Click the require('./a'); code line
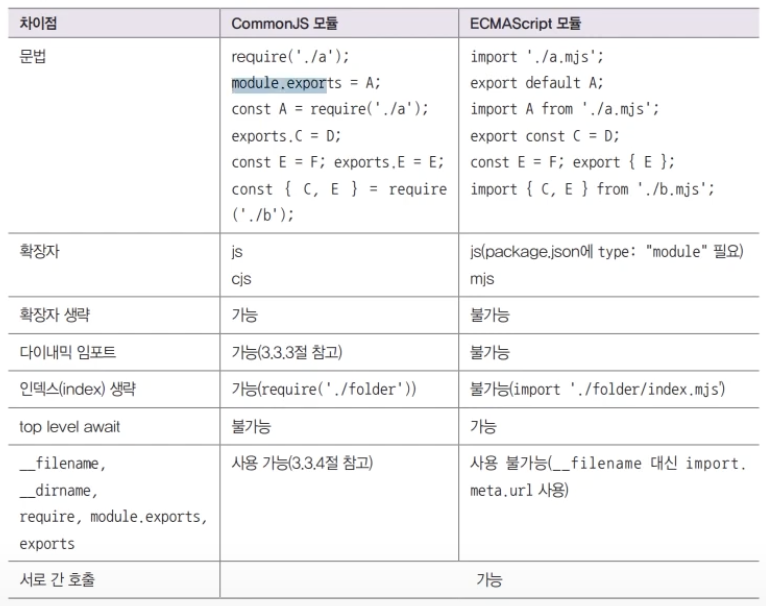This screenshot has width=766, height=606. (x=290, y=57)
